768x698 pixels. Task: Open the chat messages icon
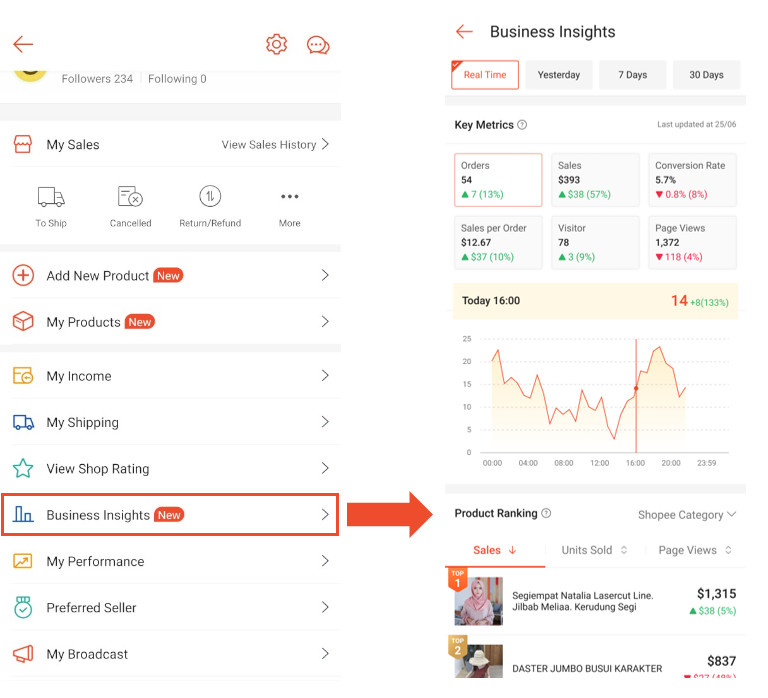point(318,45)
